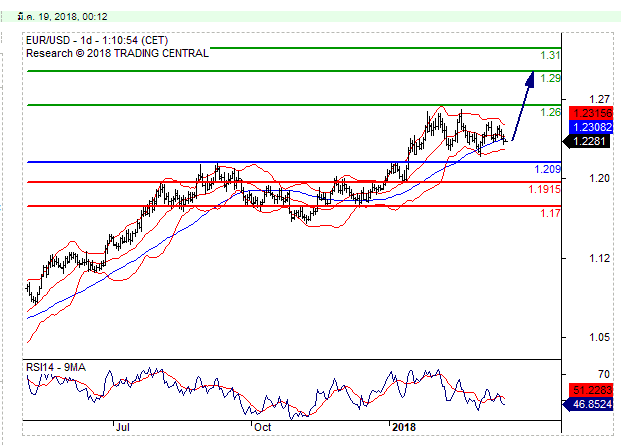Screen dimensions: 621x447
Task: Click the 'Jul' time axis label
Action: [123, 427]
